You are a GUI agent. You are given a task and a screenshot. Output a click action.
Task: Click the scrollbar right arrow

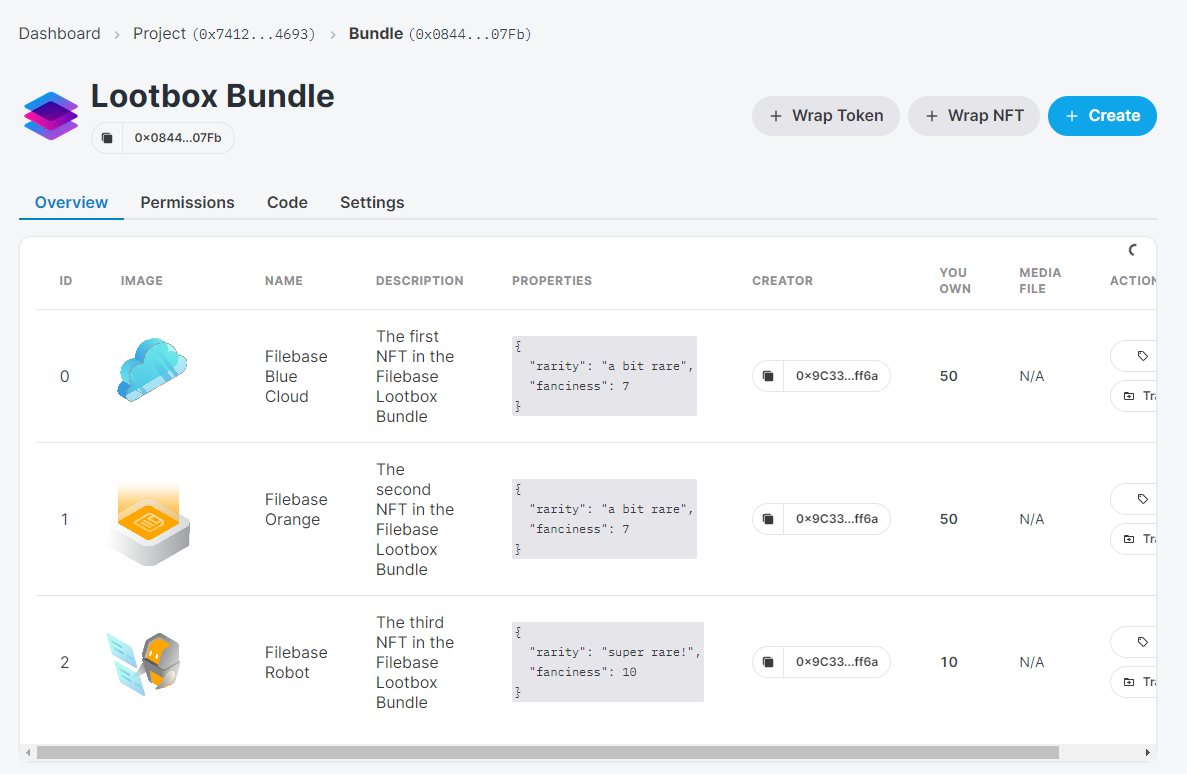tap(1148, 752)
